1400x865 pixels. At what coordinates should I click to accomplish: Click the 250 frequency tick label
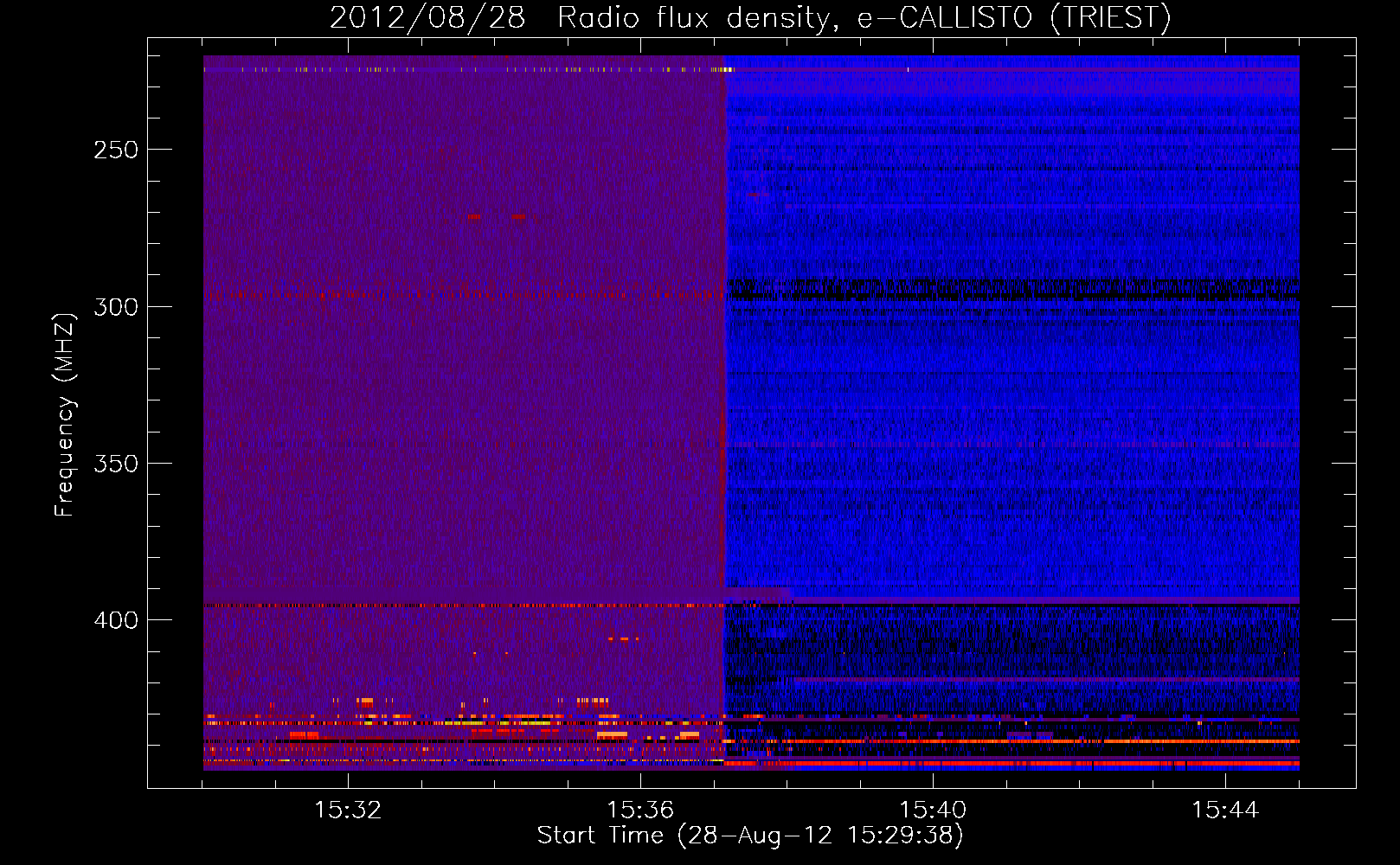pyautogui.click(x=116, y=150)
